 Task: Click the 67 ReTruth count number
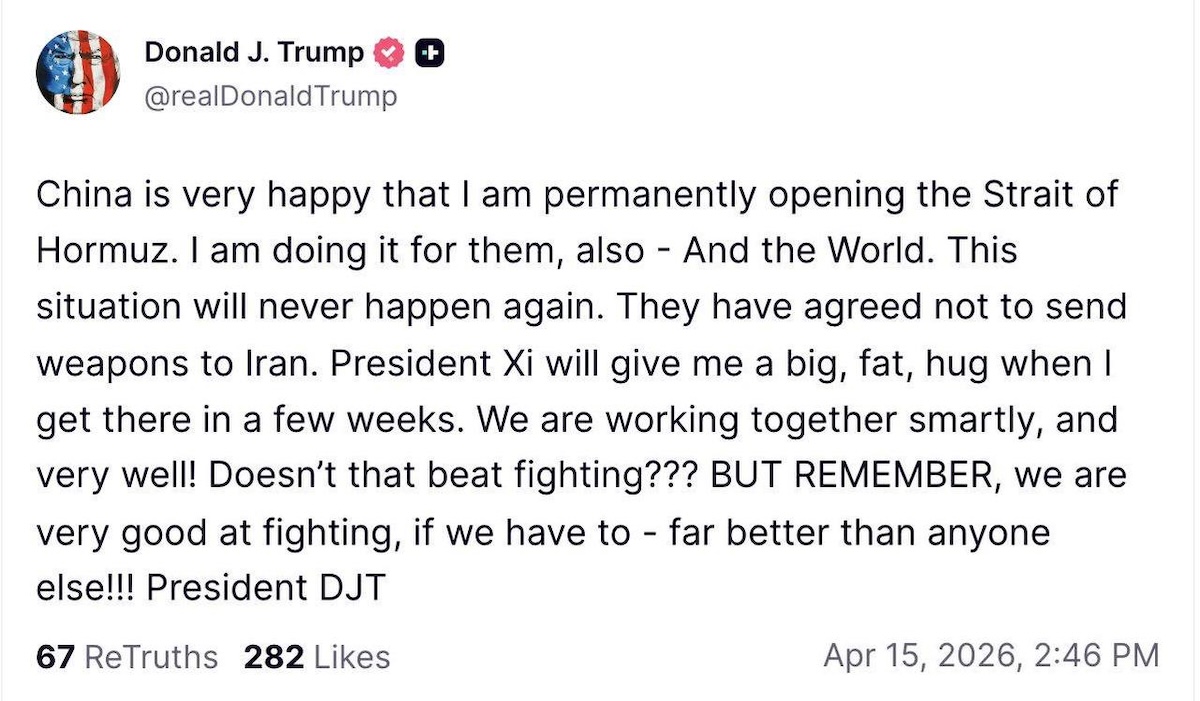click(x=56, y=657)
